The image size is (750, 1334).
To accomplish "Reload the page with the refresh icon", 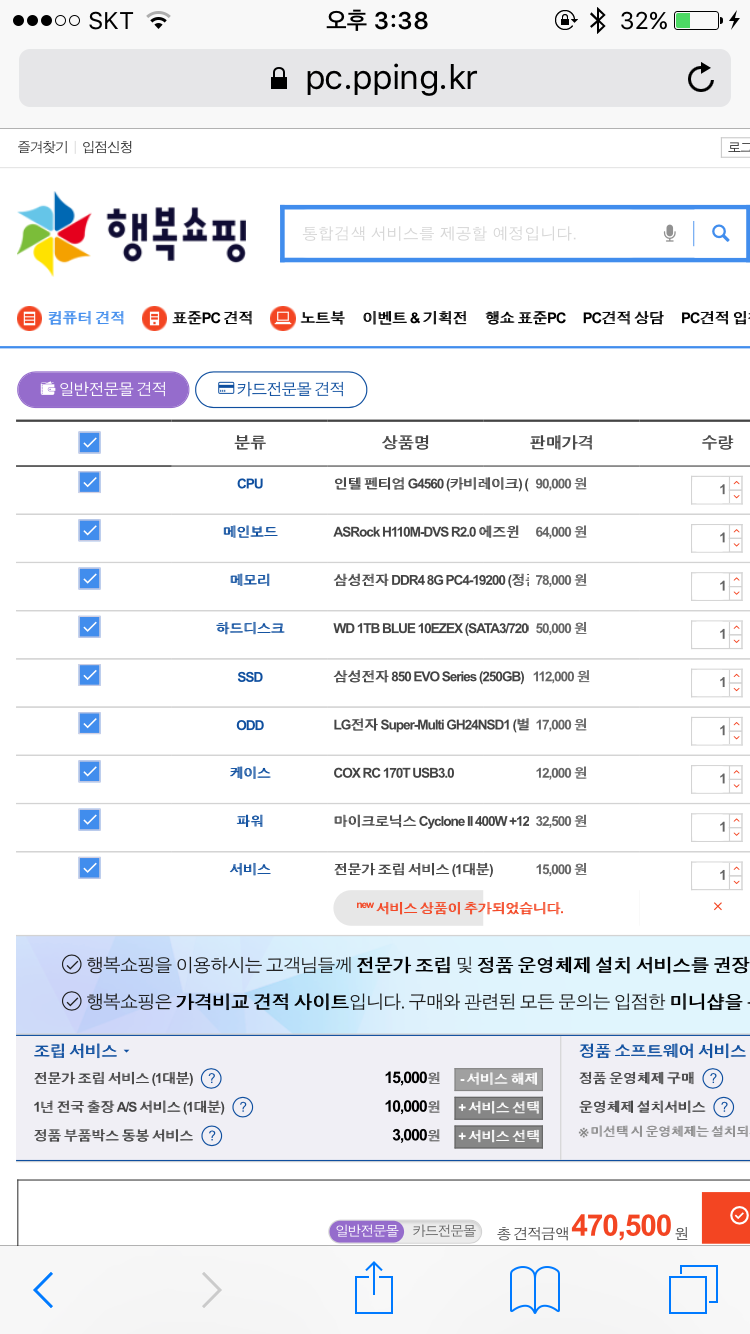I will click(701, 78).
